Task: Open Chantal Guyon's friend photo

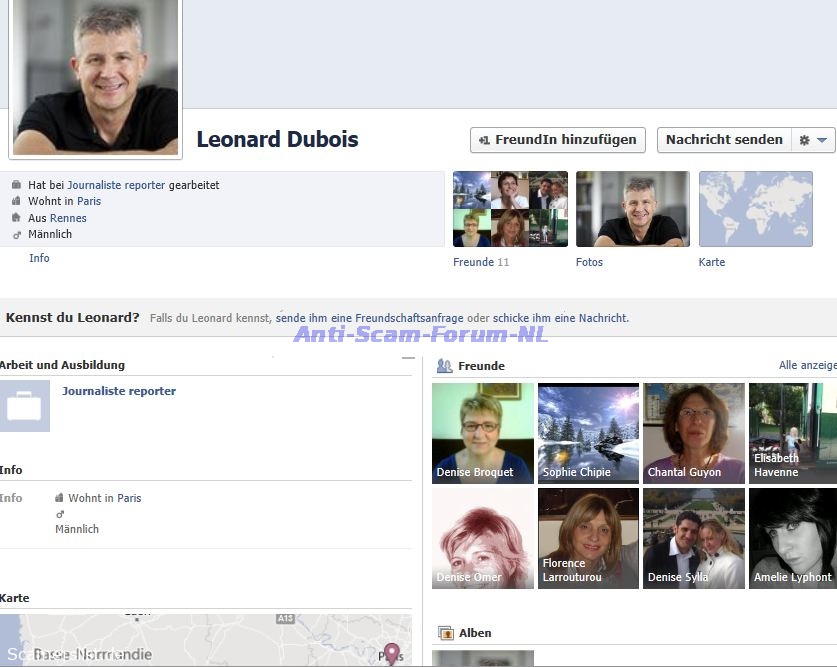Action: [693, 433]
